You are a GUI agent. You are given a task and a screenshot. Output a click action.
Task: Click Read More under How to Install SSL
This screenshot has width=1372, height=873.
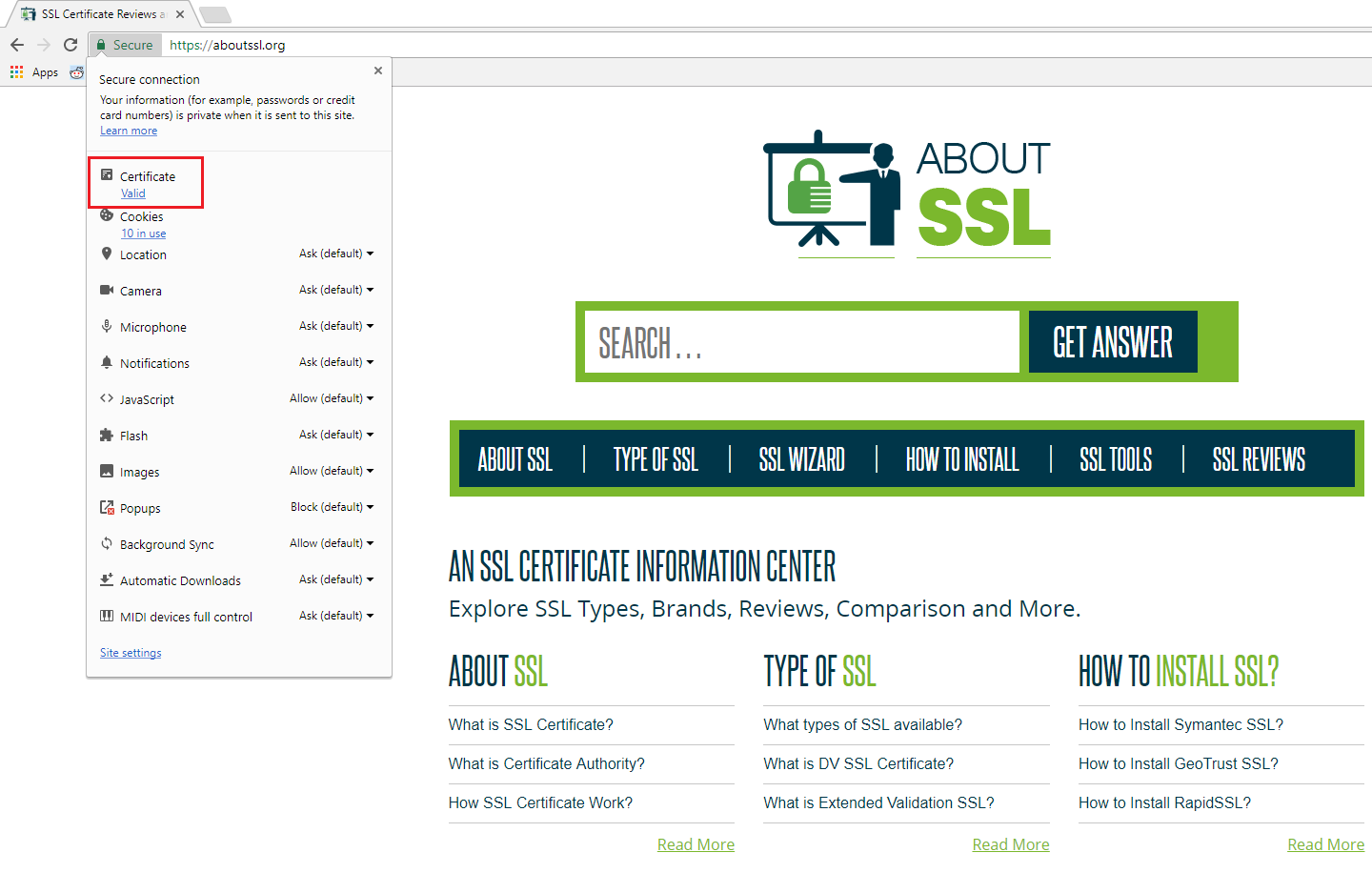(1325, 844)
